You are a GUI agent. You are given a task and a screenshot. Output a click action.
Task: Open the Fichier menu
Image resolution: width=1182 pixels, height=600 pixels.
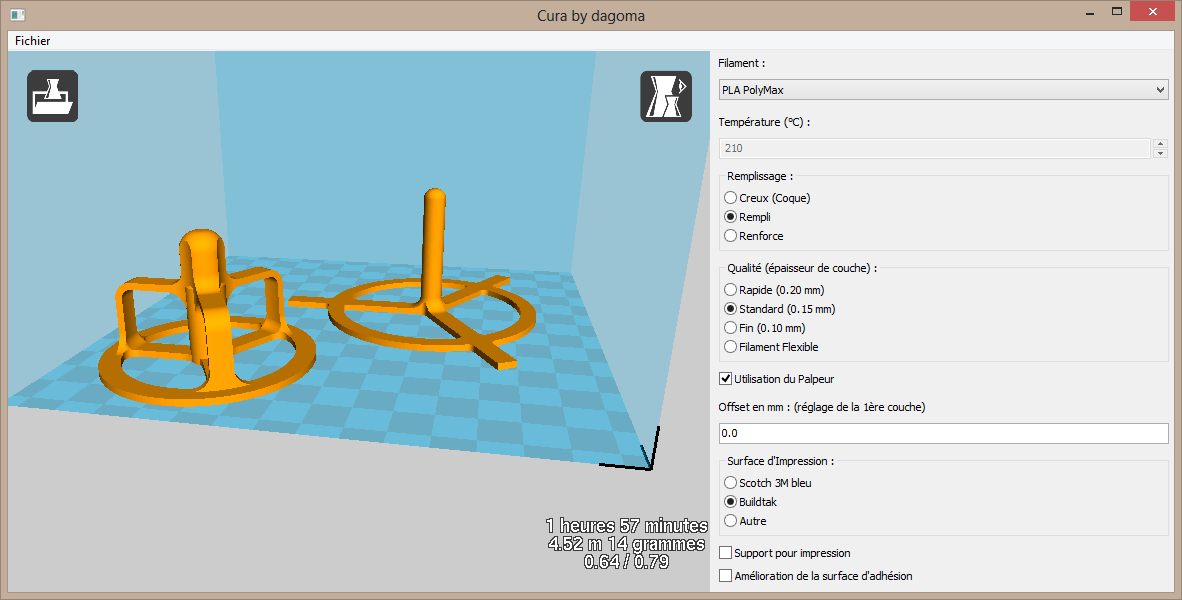click(33, 41)
